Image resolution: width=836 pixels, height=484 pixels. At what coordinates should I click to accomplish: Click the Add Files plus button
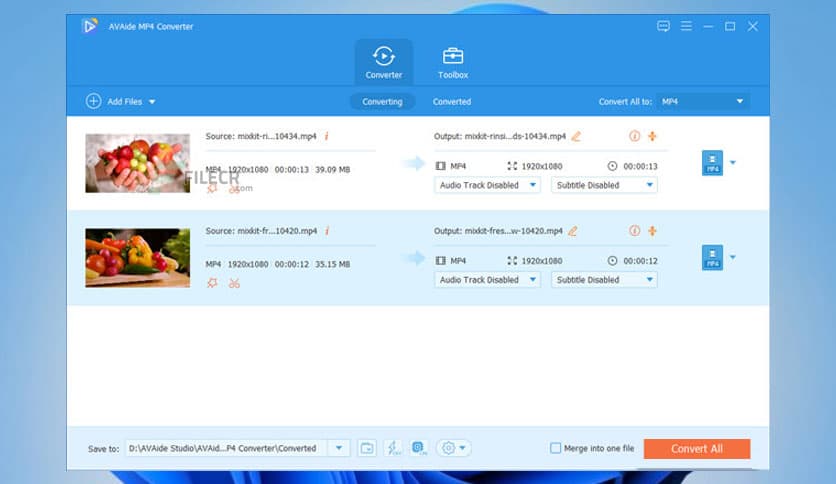[x=93, y=101]
